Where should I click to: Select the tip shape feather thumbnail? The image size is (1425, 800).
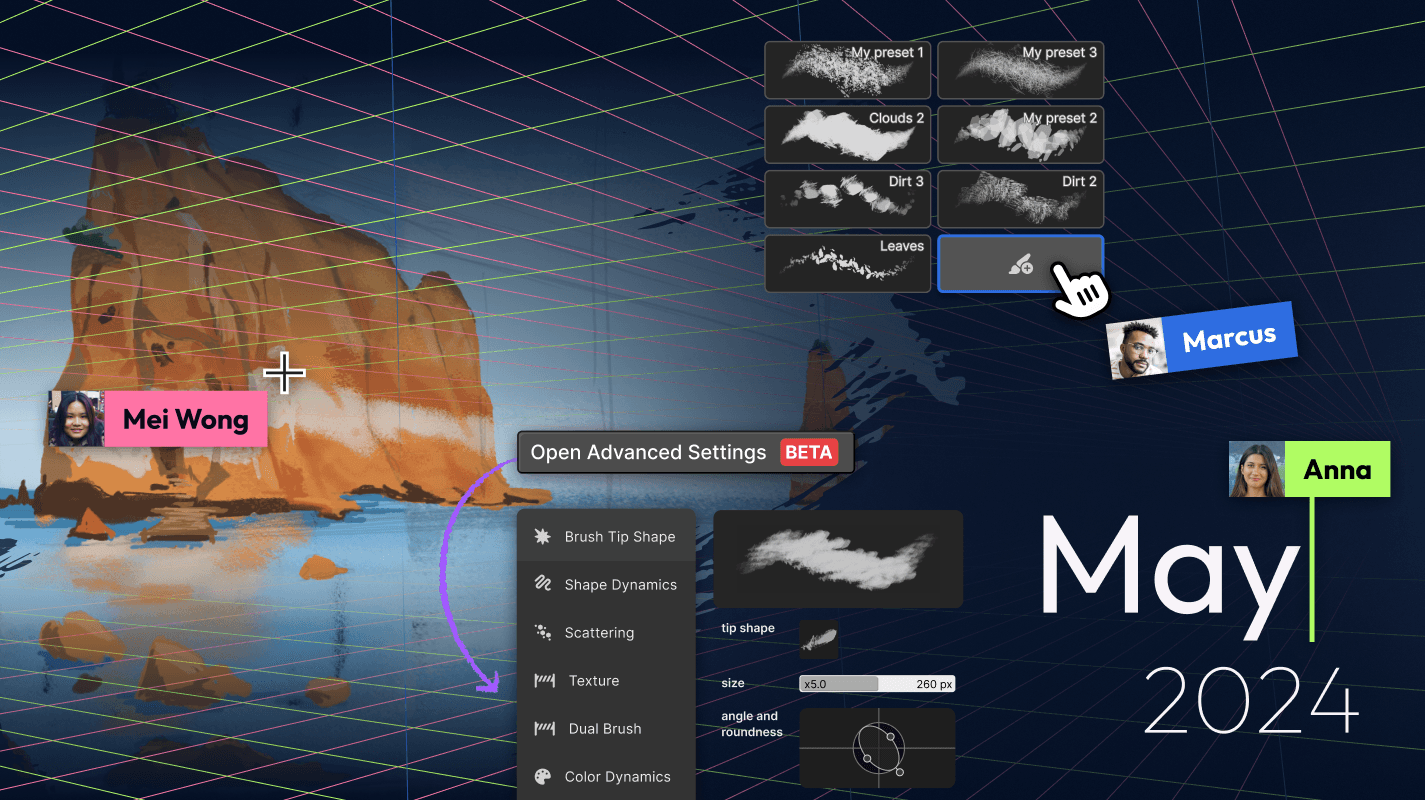(818, 639)
